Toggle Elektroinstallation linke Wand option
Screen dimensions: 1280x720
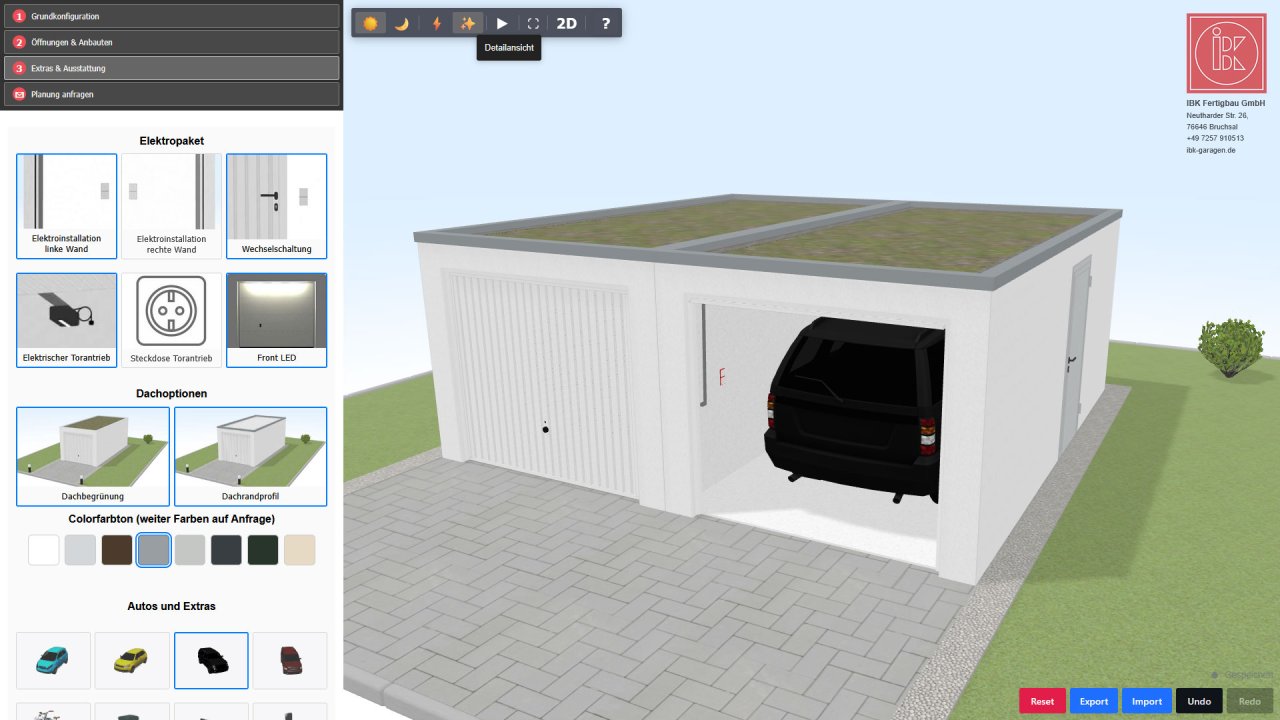[x=67, y=206]
